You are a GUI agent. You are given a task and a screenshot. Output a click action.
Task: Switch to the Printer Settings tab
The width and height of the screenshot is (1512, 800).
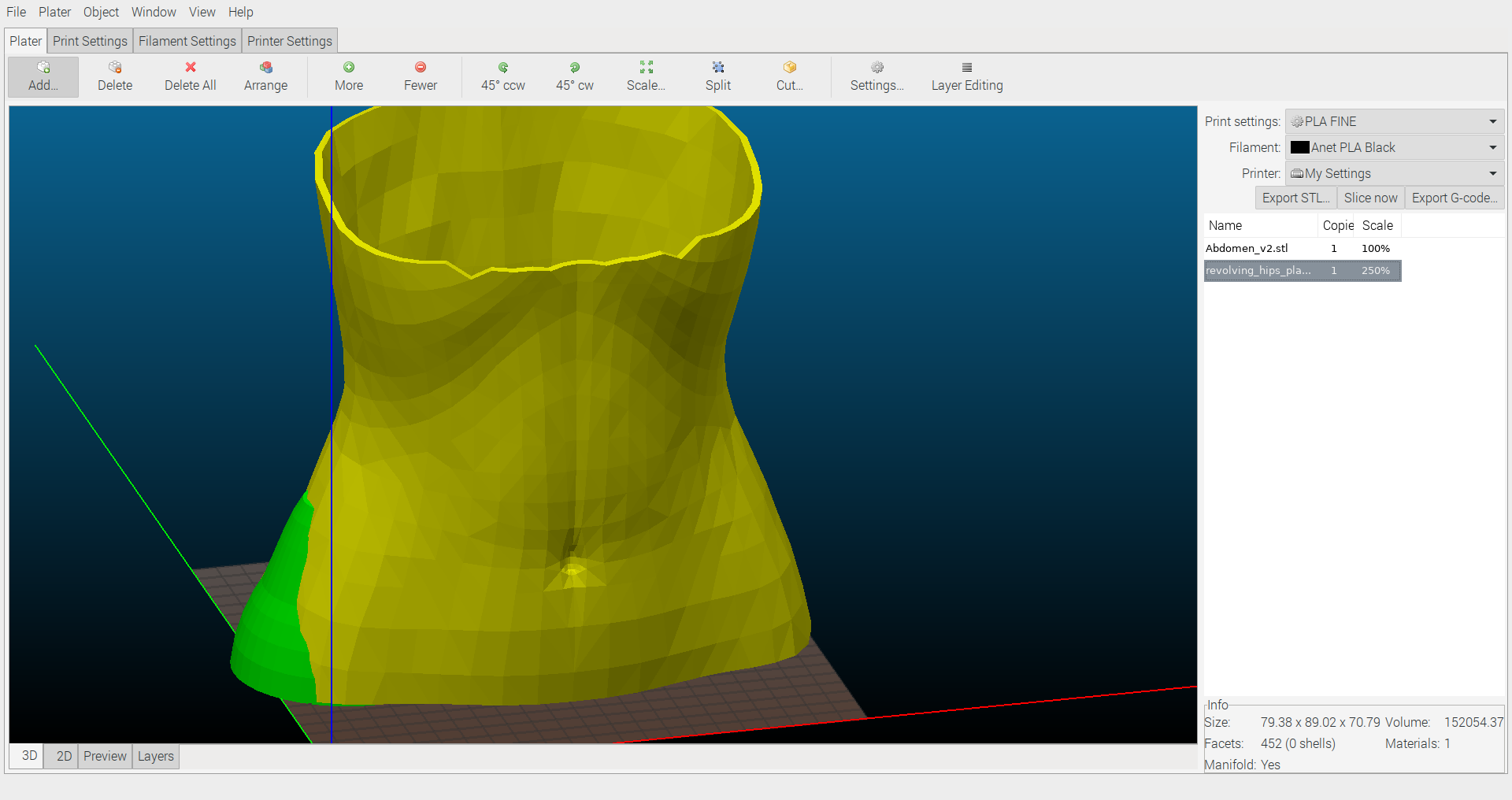point(290,41)
